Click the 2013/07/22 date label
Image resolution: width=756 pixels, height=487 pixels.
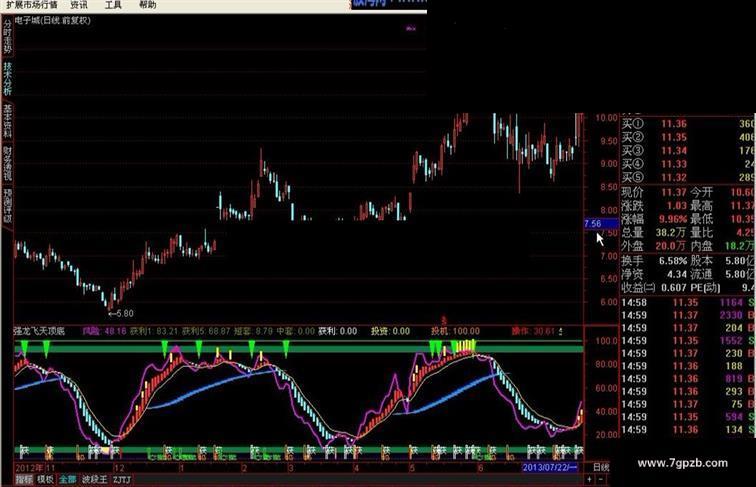click(550, 467)
